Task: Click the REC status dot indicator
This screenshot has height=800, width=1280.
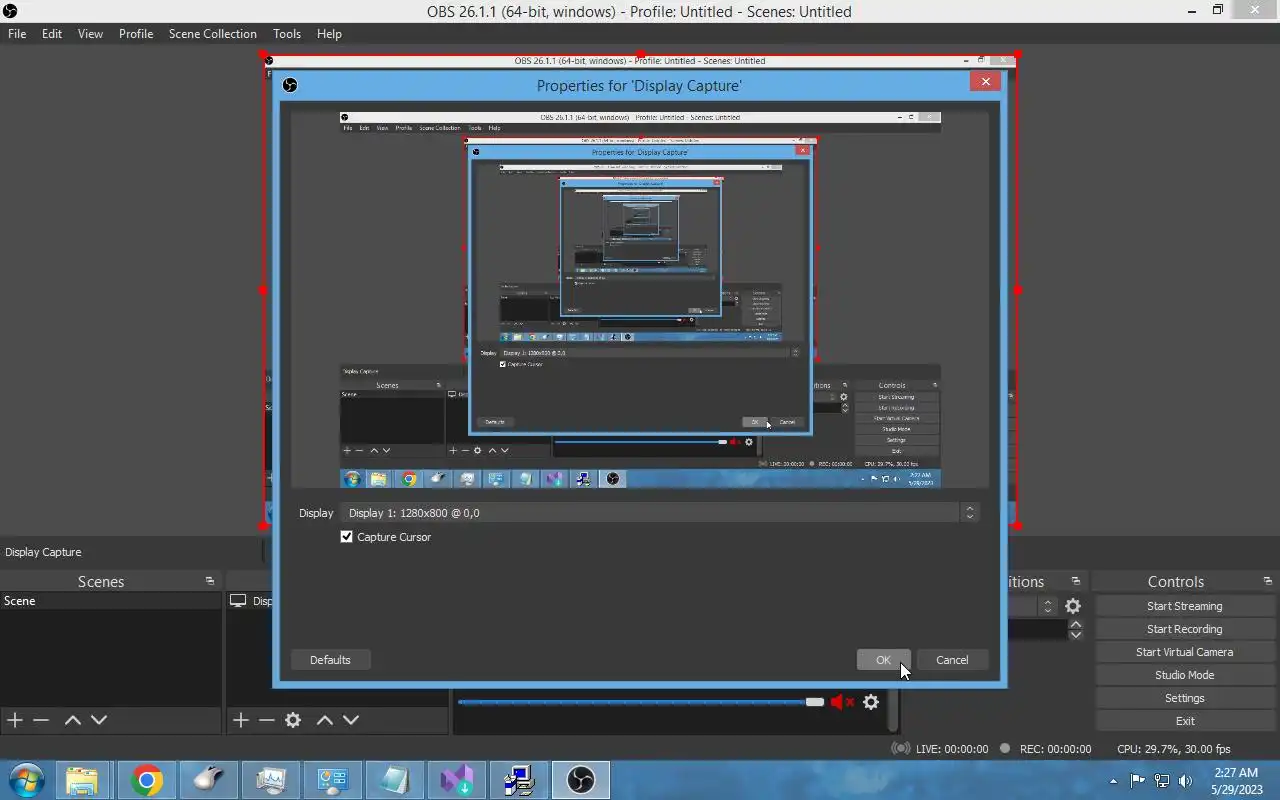Action: (x=1005, y=748)
